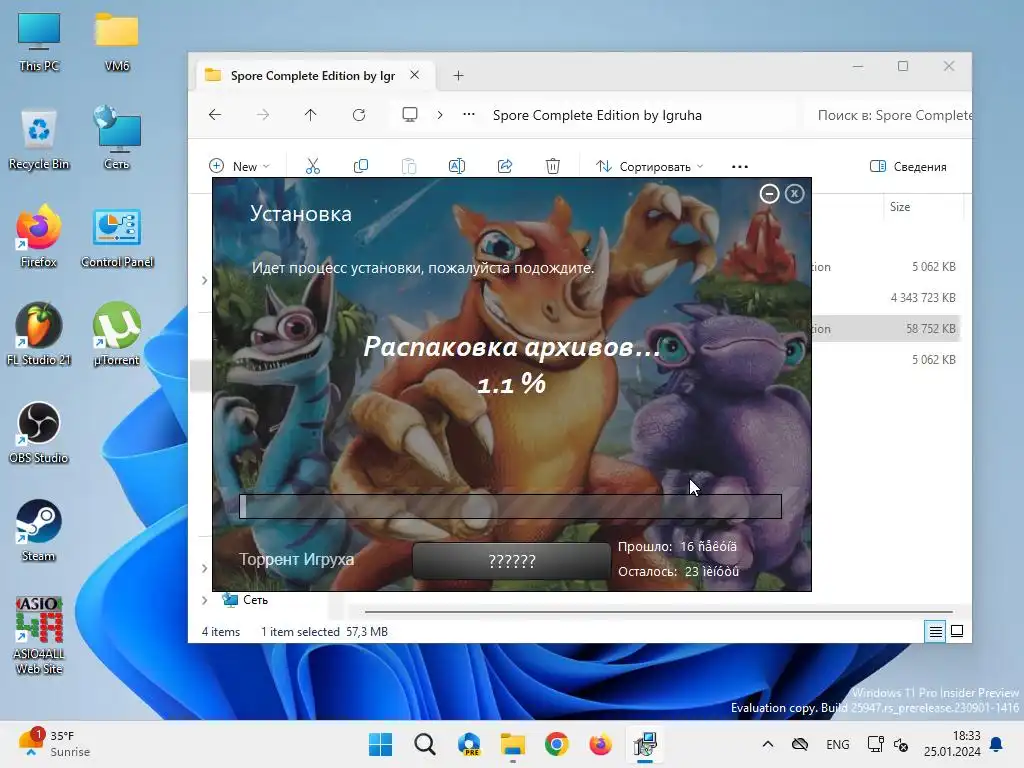Screen dimensions: 1024x768
Task: Expand the top navigation pane chevron
Action: 204,280
